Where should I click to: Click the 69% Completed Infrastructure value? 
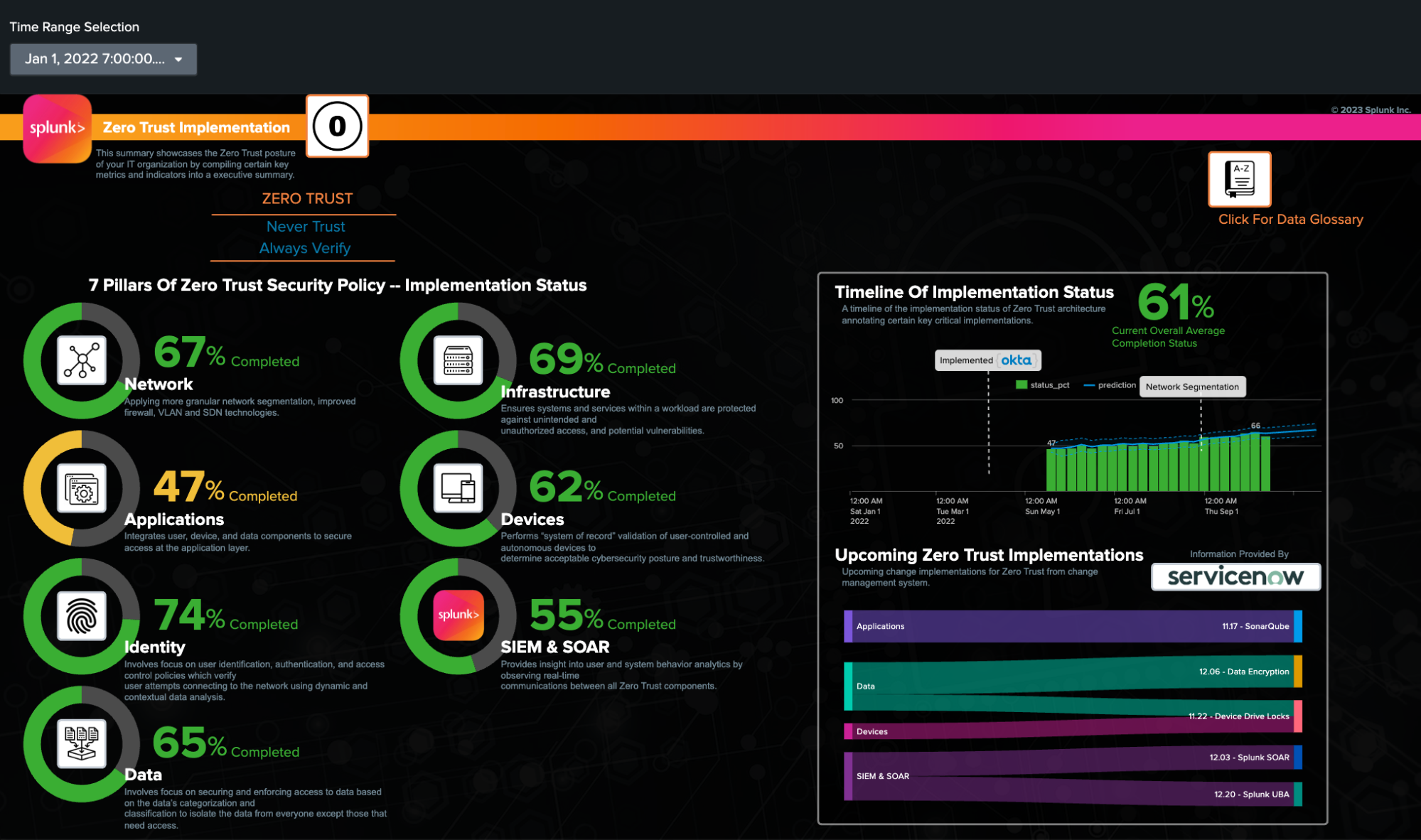coord(602,360)
